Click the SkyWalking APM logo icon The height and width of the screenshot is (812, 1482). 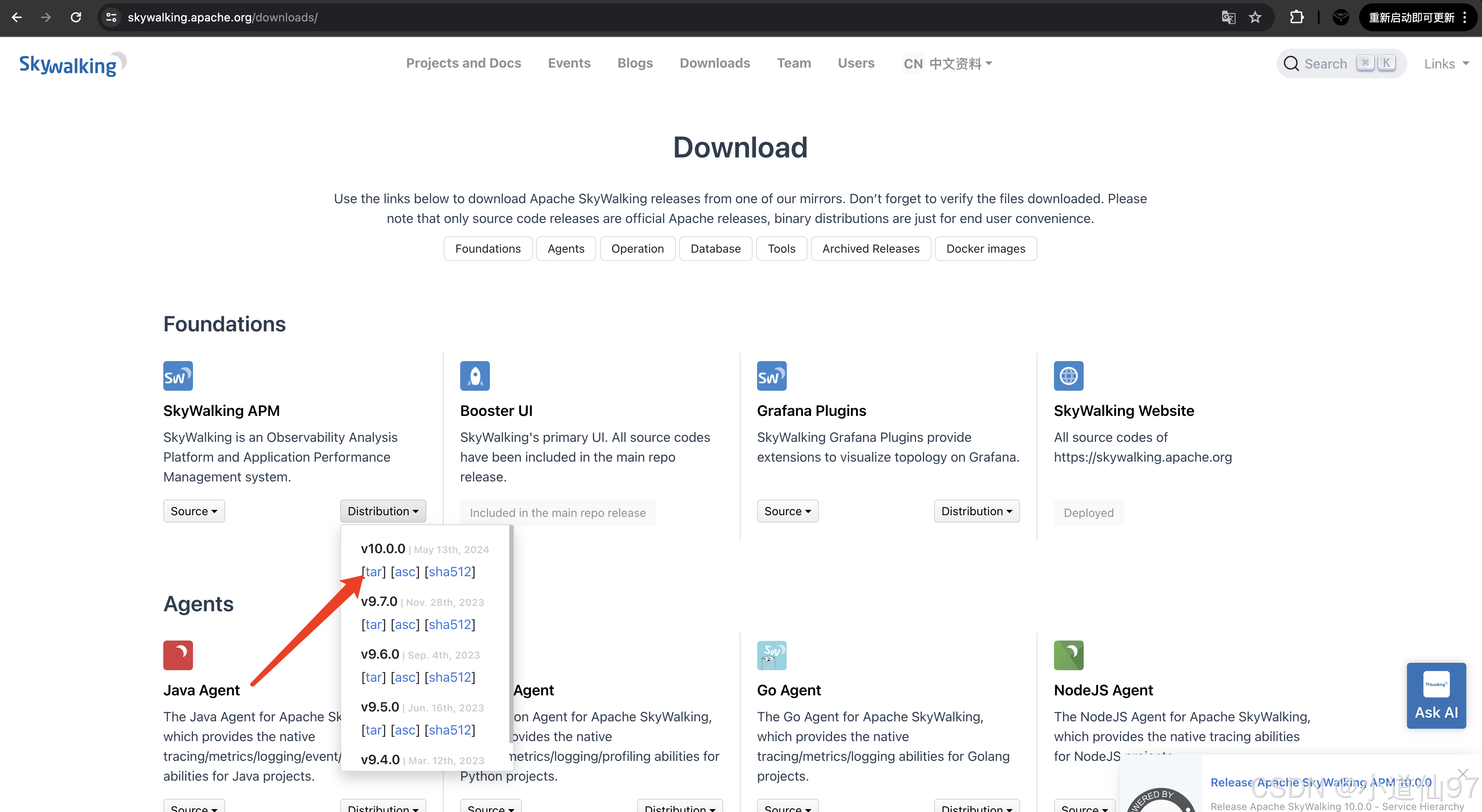coord(178,376)
